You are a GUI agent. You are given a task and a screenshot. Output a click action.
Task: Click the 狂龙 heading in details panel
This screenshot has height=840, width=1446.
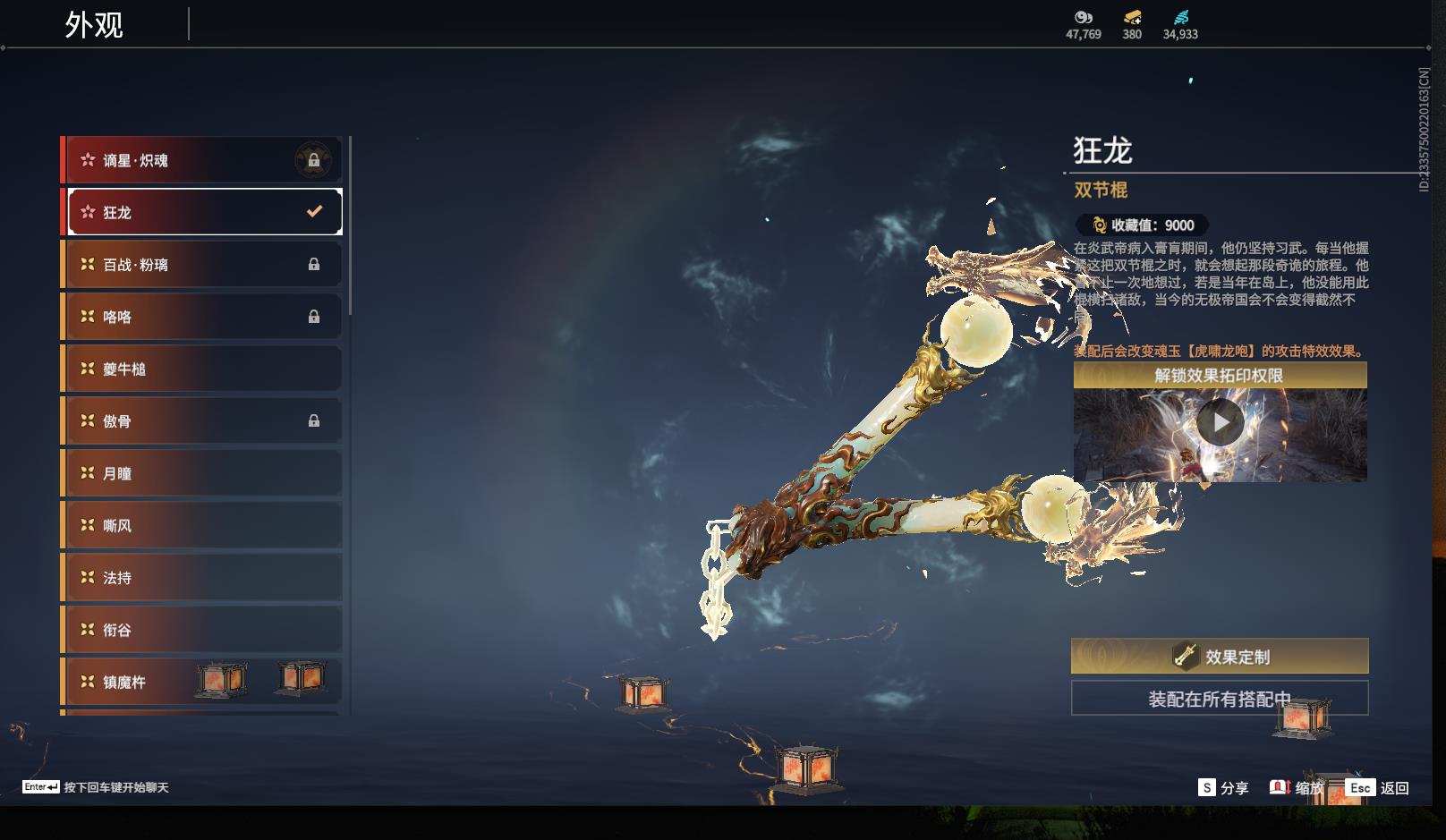(x=1103, y=150)
